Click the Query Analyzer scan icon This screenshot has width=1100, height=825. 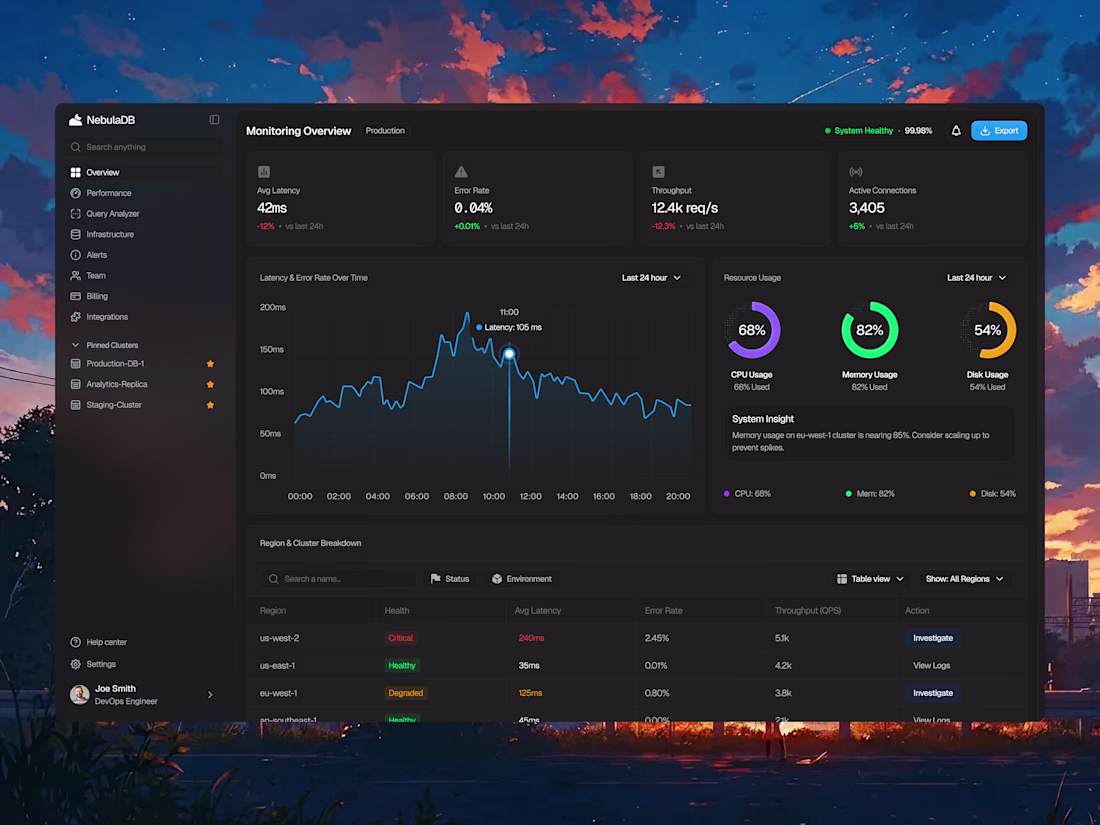pyautogui.click(x=76, y=213)
